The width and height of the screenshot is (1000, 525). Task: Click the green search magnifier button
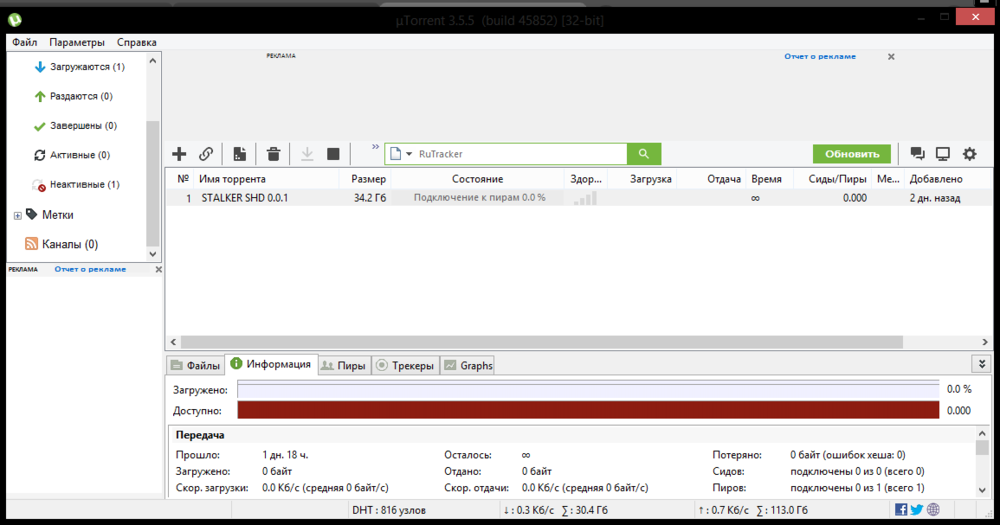pos(643,154)
